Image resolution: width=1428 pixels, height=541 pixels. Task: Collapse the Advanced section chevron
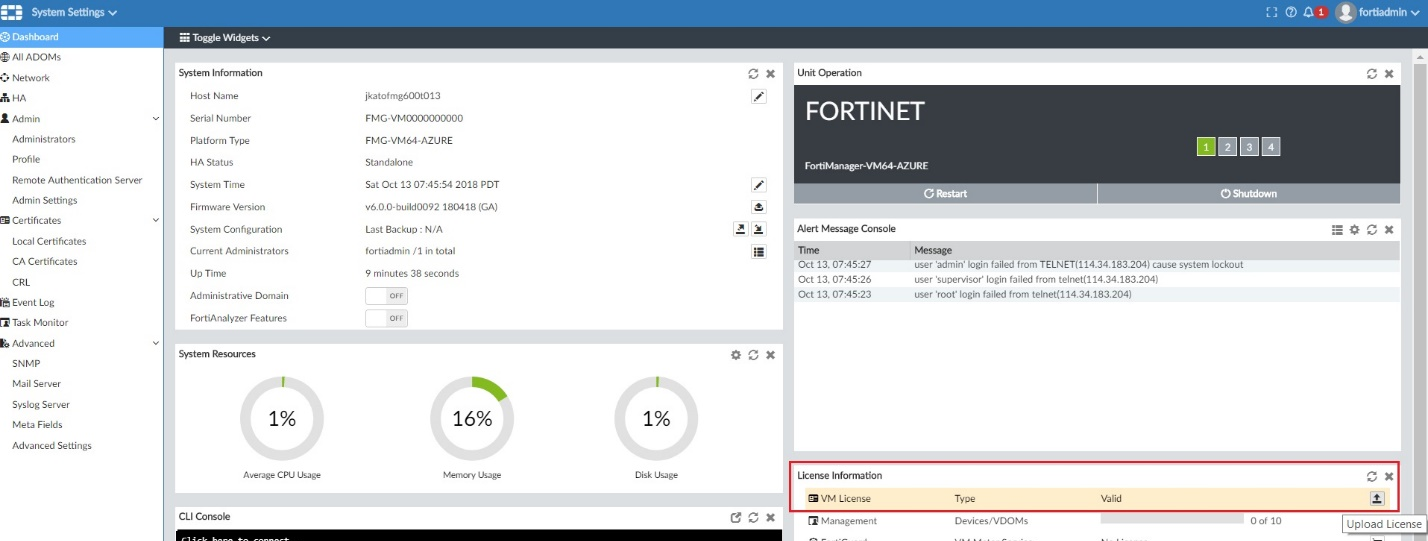pos(155,343)
